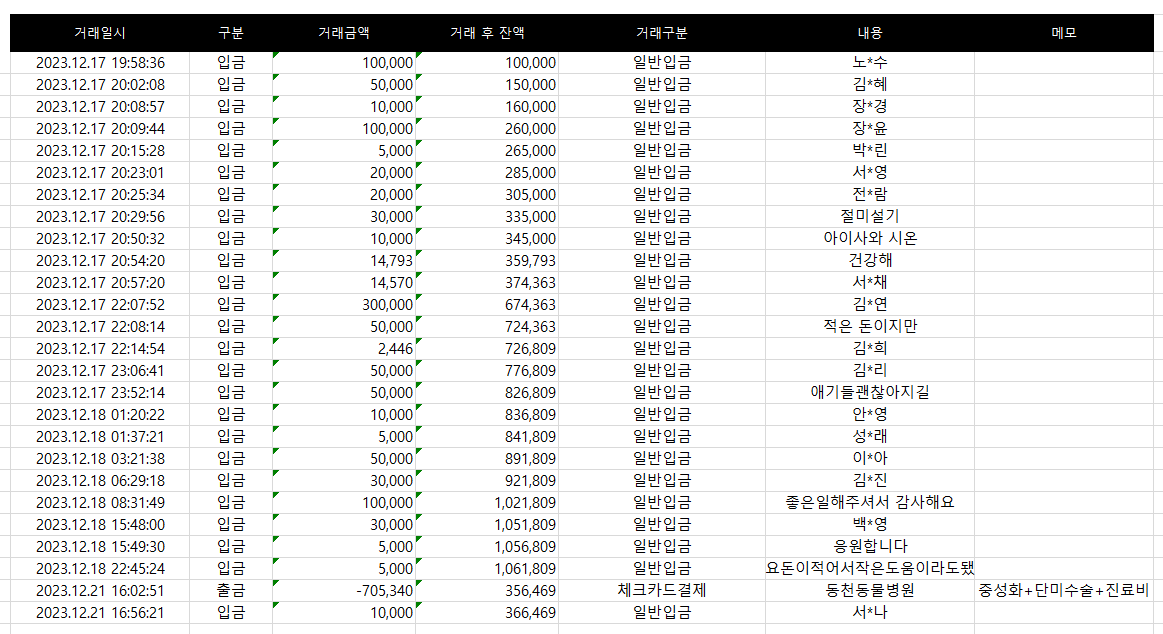Click content cell 요돈이적어서작은도움이라도됐
The height and width of the screenshot is (634, 1163).
870,569
